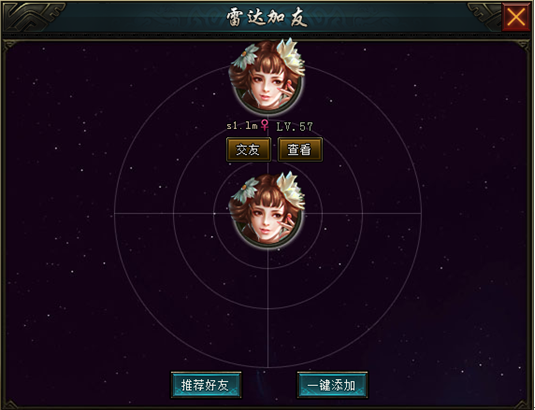
Task: Click the middle radar ring
Action: [x=362, y=214]
